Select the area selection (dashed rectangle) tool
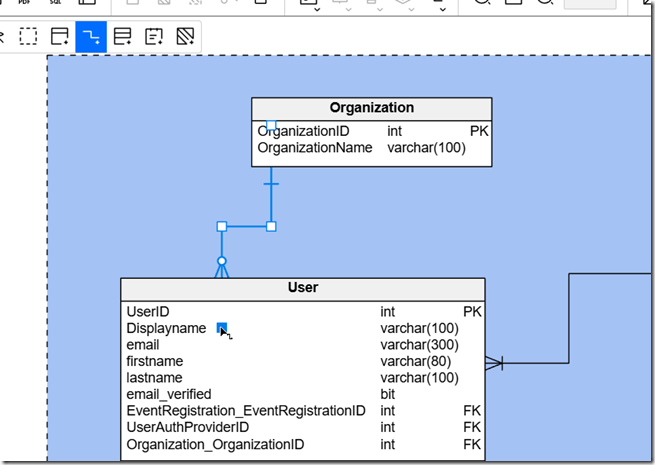This screenshot has height=465, width=655. (29, 38)
